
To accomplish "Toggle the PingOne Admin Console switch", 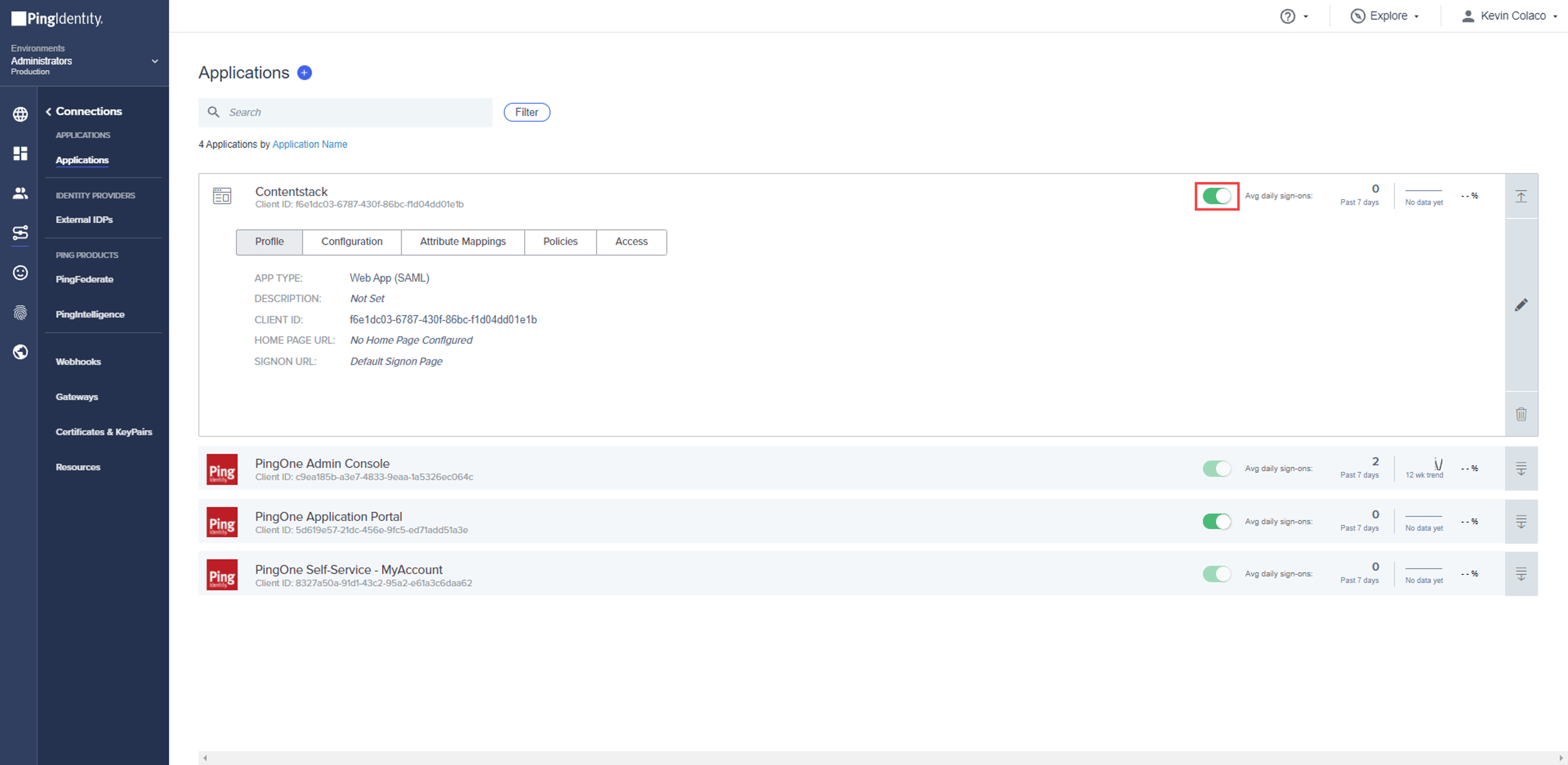I will (1216, 469).
